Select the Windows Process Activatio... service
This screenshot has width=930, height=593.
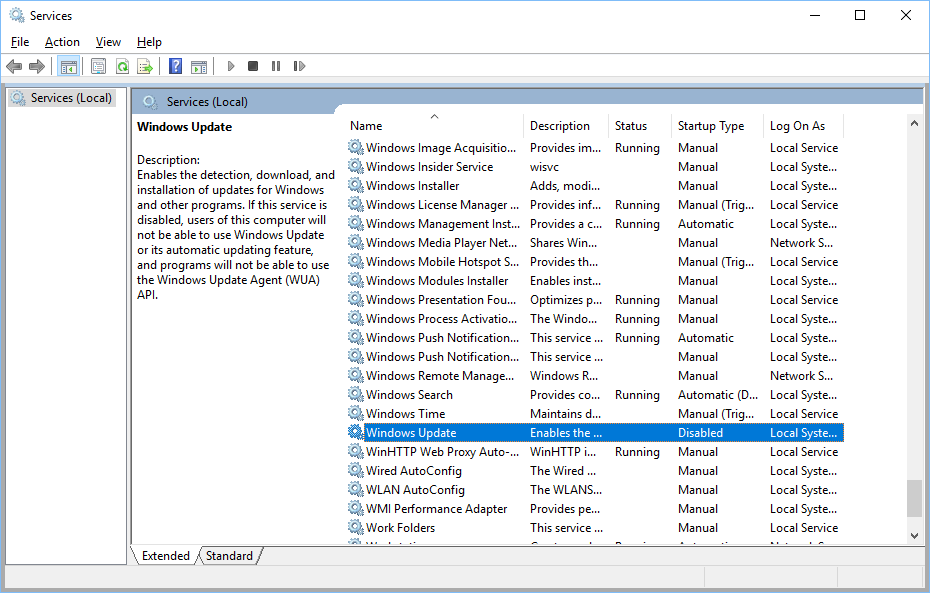[x=595, y=318]
